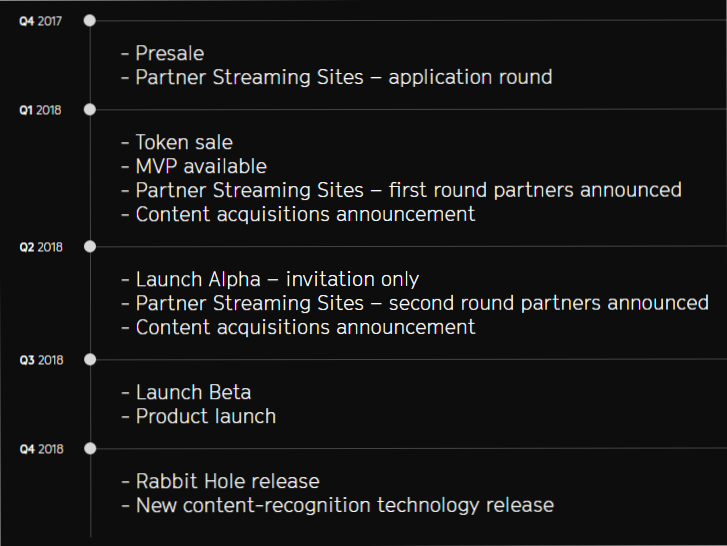Viewport: 727px width, 546px height.
Task: Click the Q3 2018 timeline dot
Action: coord(90,360)
